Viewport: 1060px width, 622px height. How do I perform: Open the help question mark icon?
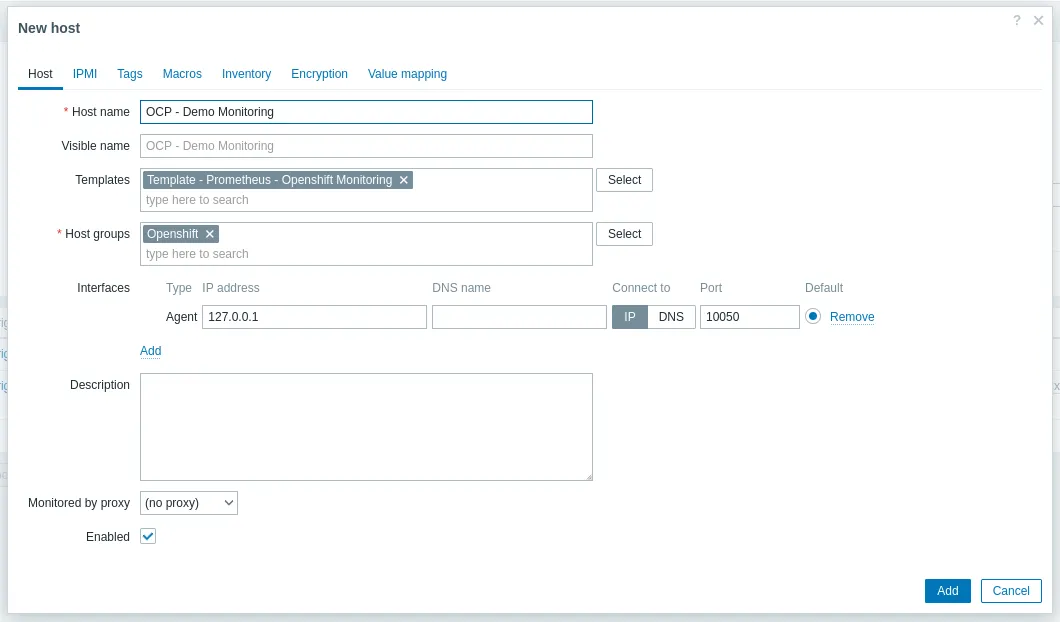pyautogui.click(x=1016, y=20)
